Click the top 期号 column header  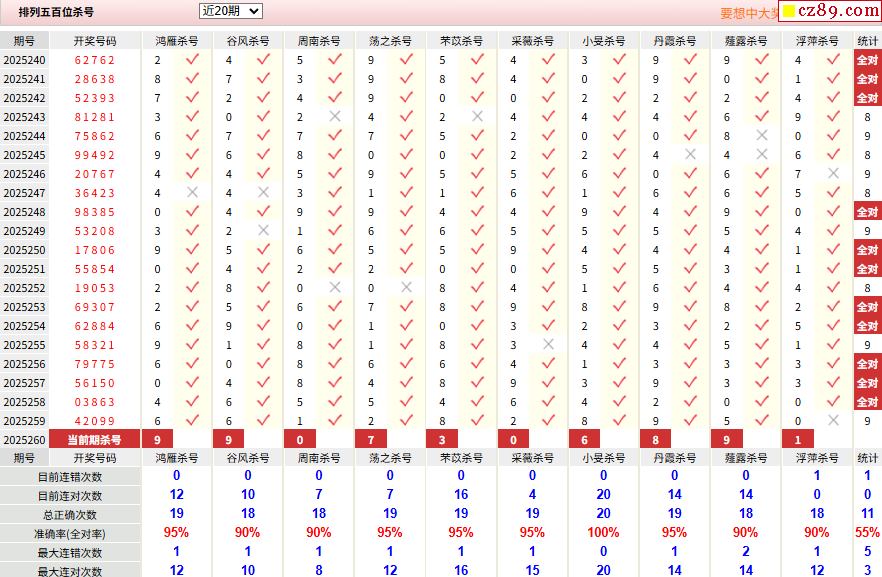click(24, 40)
